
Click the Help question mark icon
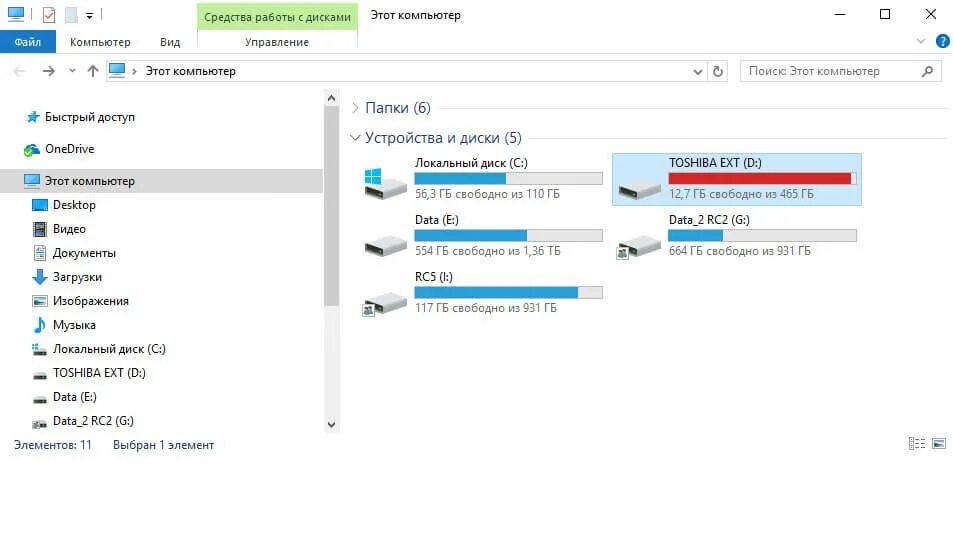tap(942, 42)
